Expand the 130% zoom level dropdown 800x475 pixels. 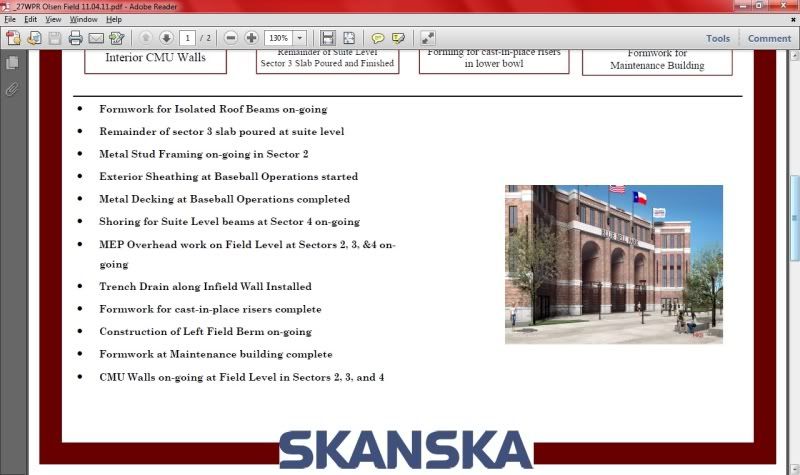[x=300, y=39]
